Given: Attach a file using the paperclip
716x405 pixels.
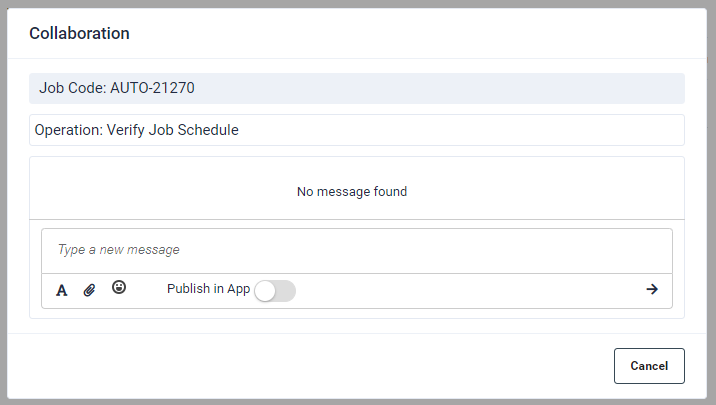Looking at the screenshot, I should (89, 290).
